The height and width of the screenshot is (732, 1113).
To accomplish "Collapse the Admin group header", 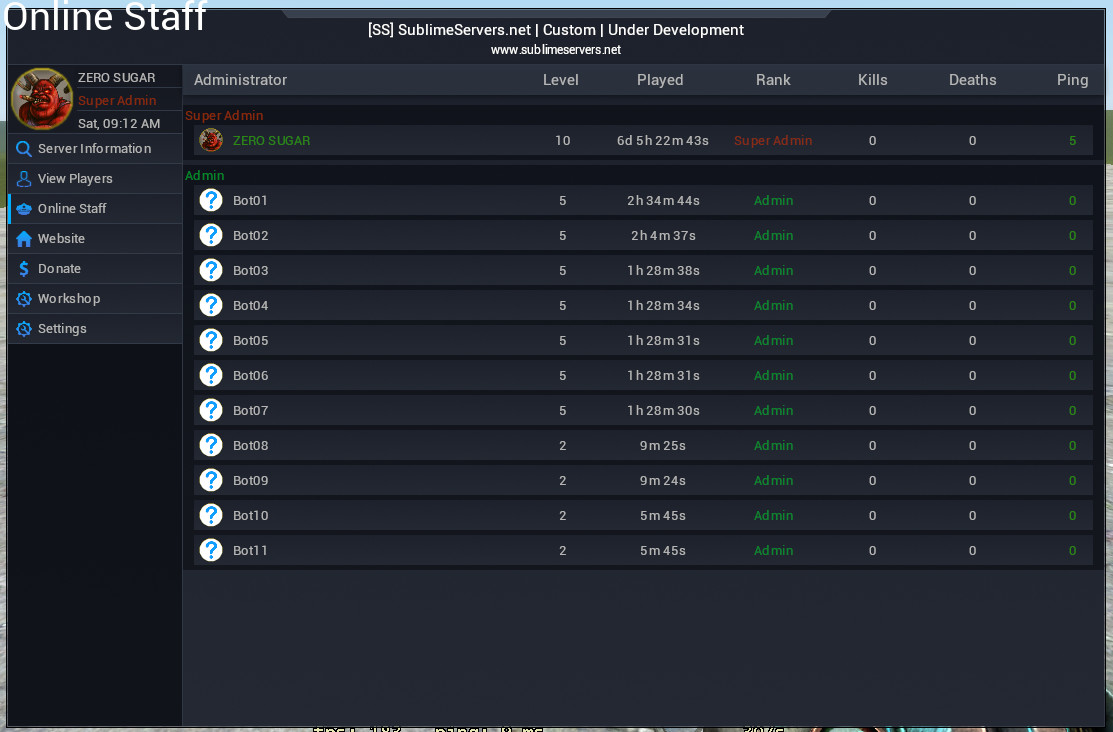I will click(x=205, y=176).
